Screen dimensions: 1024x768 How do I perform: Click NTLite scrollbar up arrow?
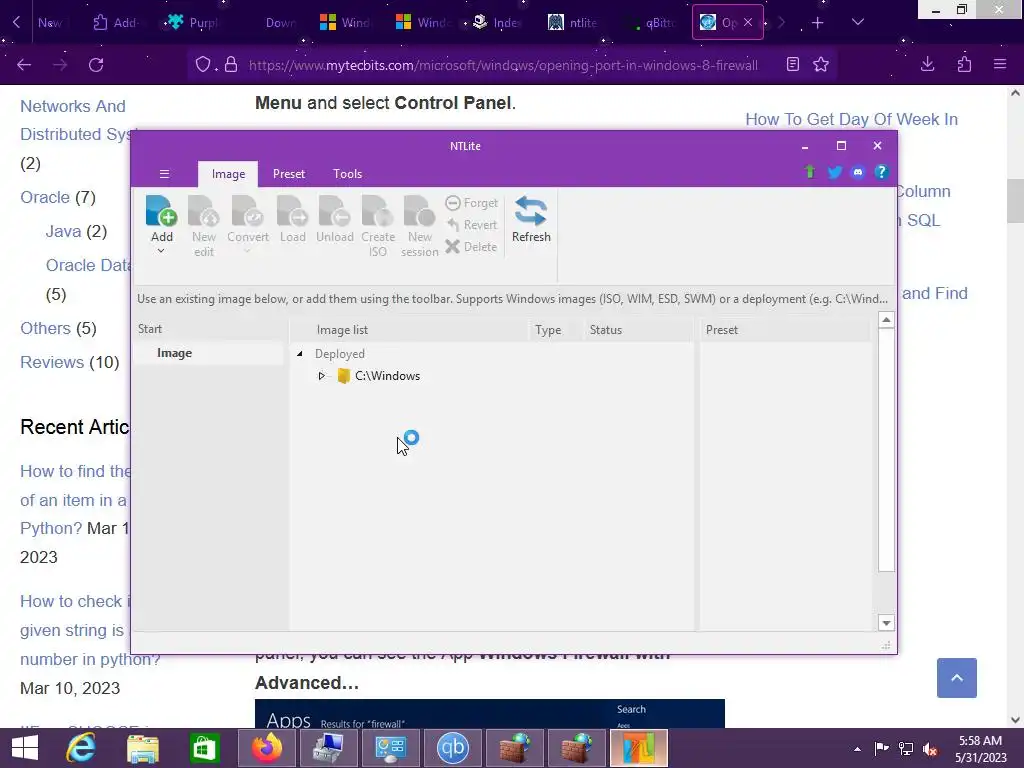click(886, 320)
